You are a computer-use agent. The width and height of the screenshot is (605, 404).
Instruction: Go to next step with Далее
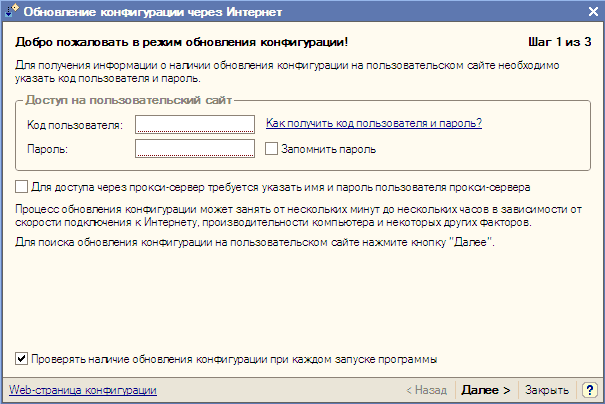(x=486, y=390)
